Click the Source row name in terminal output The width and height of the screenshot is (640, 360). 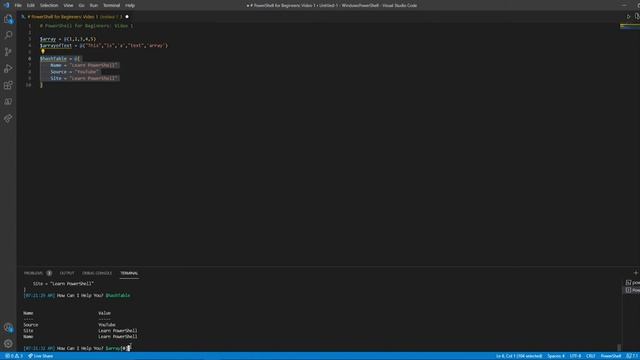click(31, 325)
